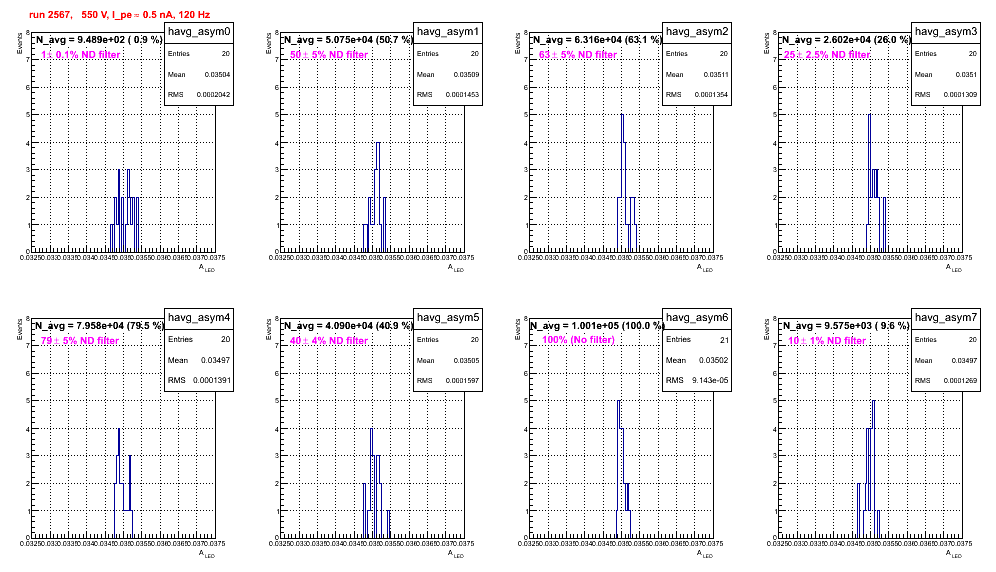The width and height of the screenshot is (996, 572).
Task: Select the RMS value 0.0001453
Action: click(462, 94)
